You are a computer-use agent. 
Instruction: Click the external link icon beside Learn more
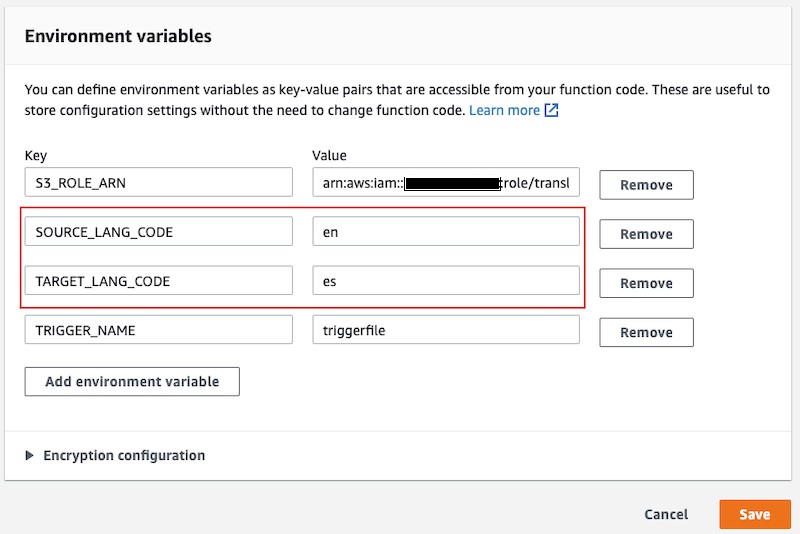552,110
